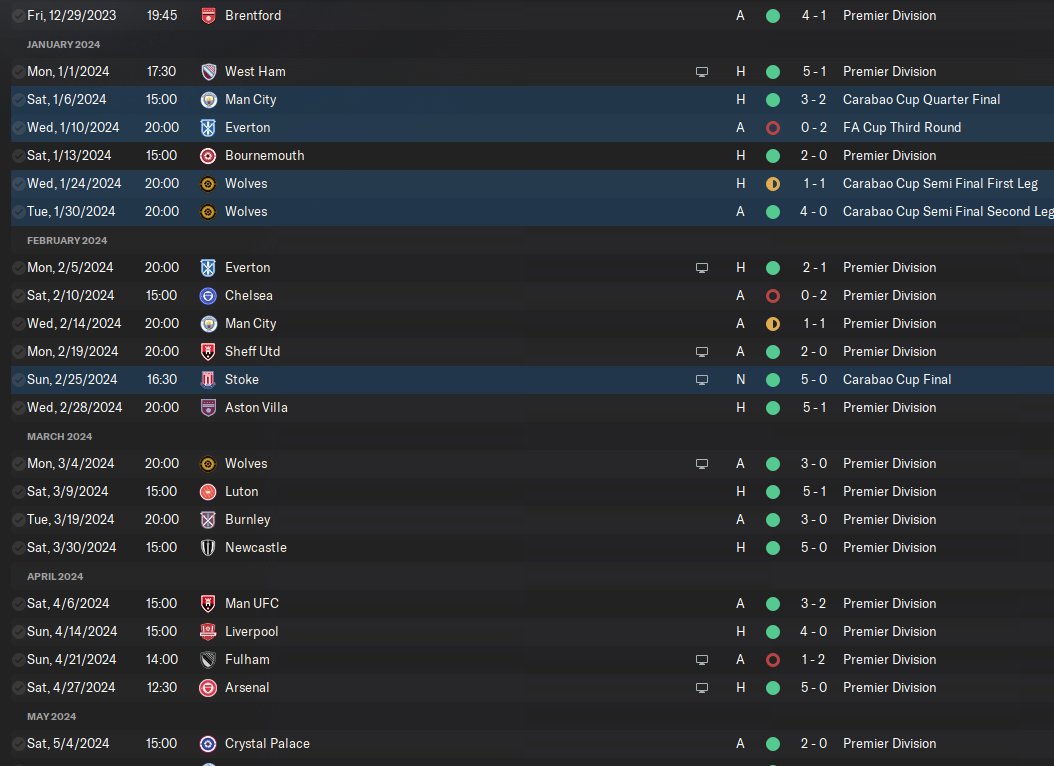Click the TV icon on Carabao Cup Final row
The height and width of the screenshot is (766, 1054).
(702, 380)
